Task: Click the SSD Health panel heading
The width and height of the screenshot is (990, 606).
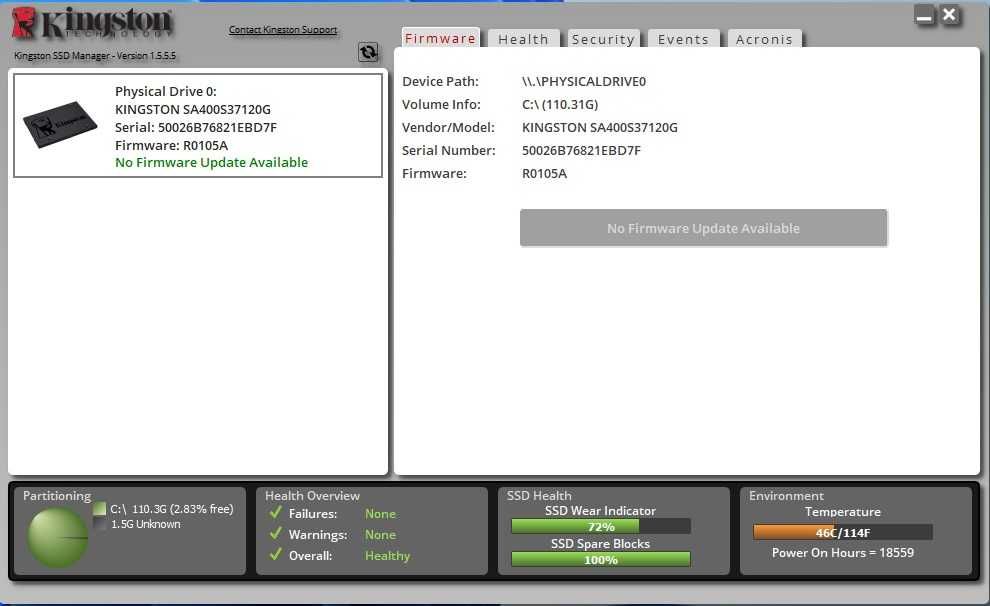Action: [539, 496]
